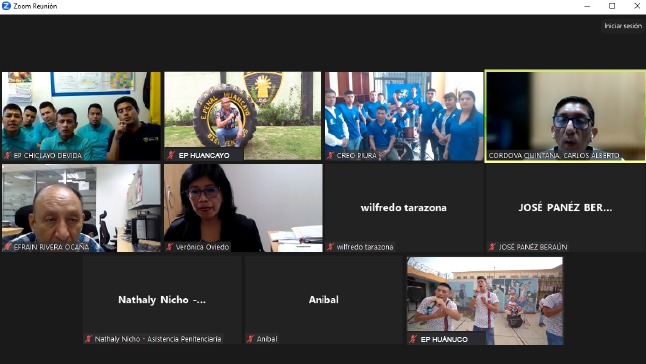Click the Iniciar sesión button
The image size is (646, 364).
coord(623,26)
